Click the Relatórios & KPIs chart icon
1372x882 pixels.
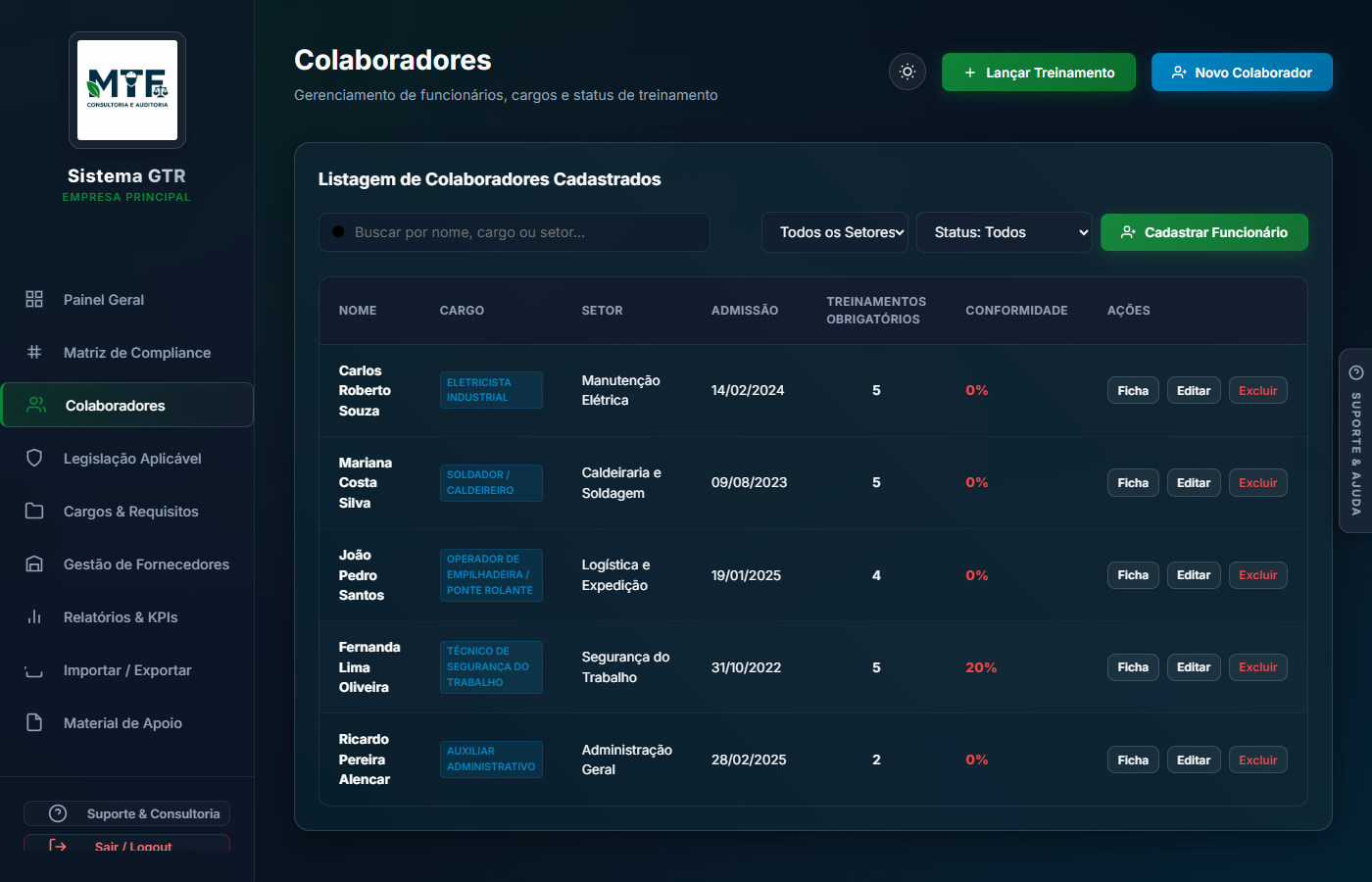pos(34,616)
